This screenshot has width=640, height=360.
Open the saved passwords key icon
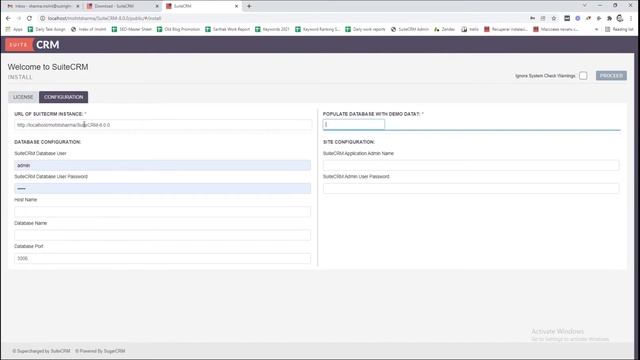click(532, 18)
